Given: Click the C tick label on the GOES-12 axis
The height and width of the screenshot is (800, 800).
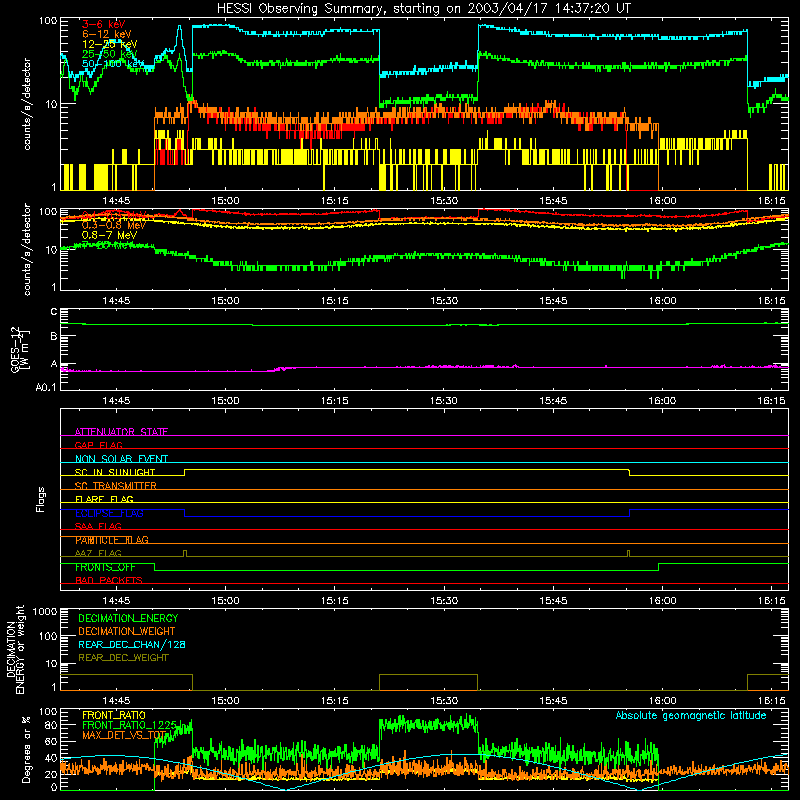Looking at the screenshot, I should point(54,311).
